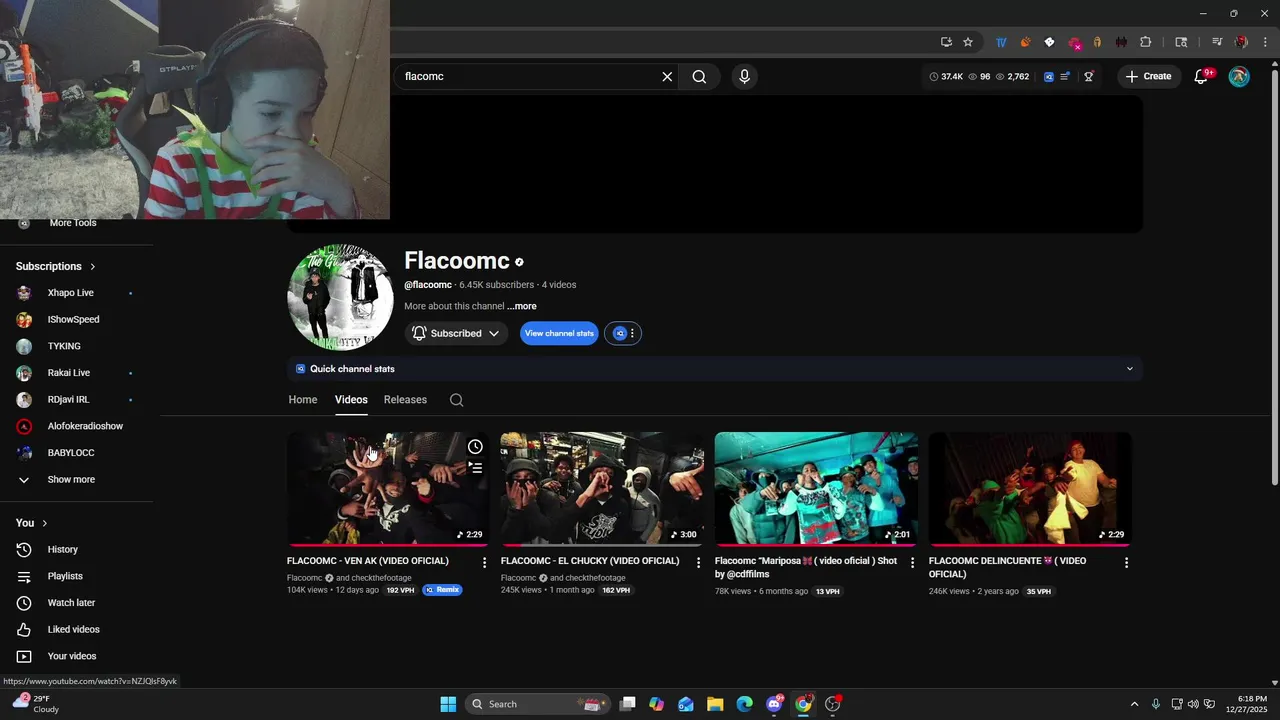Click the Remix badge under VEN AK
This screenshot has height=720, width=1280.
pos(442,590)
